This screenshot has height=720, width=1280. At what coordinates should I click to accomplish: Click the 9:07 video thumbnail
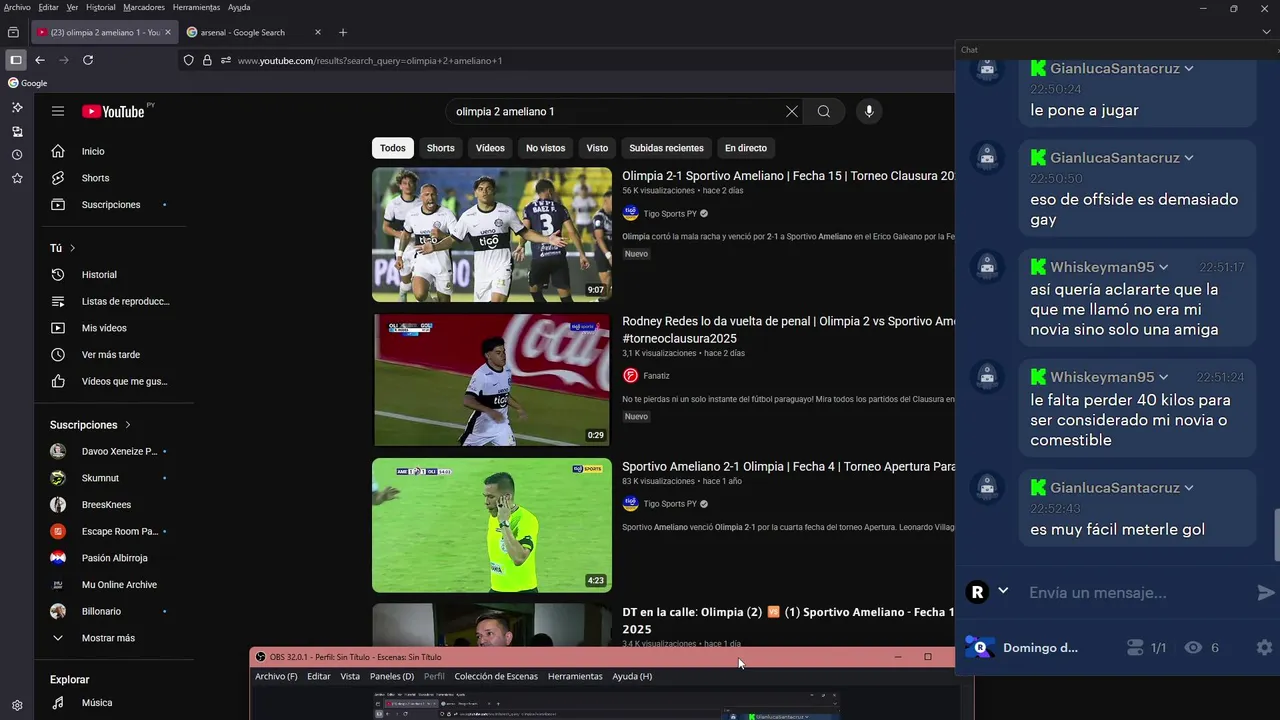492,234
